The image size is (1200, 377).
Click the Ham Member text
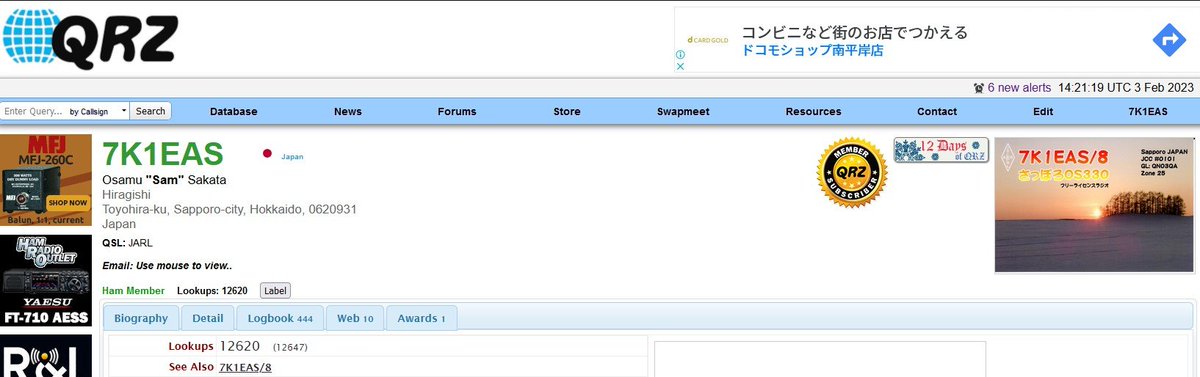pos(133,290)
